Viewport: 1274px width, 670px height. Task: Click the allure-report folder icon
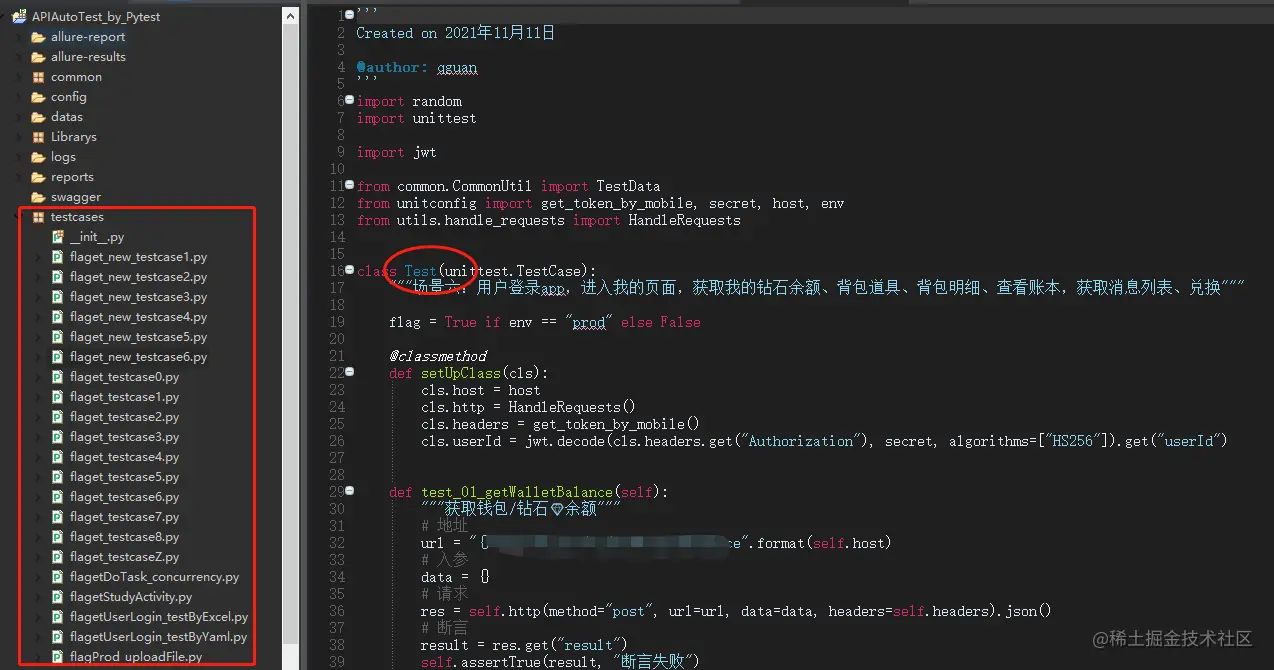pyautogui.click(x=38, y=37)
